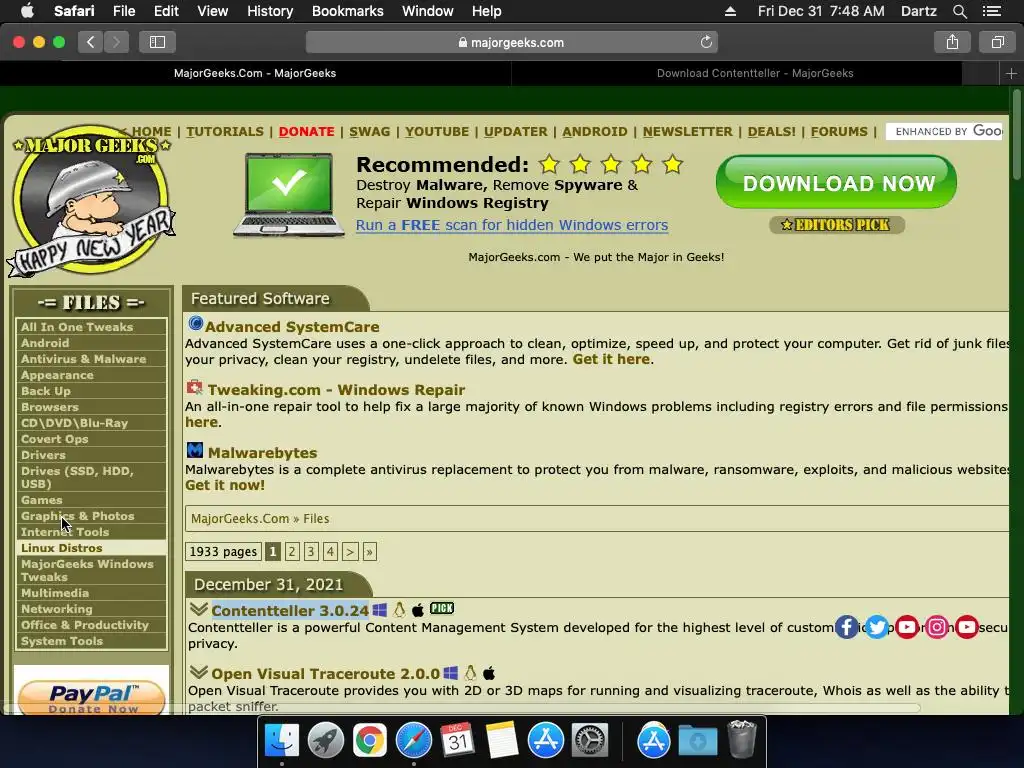Show the tab overview button
This screenshot has width=1024, height=768.
point(997,42)
